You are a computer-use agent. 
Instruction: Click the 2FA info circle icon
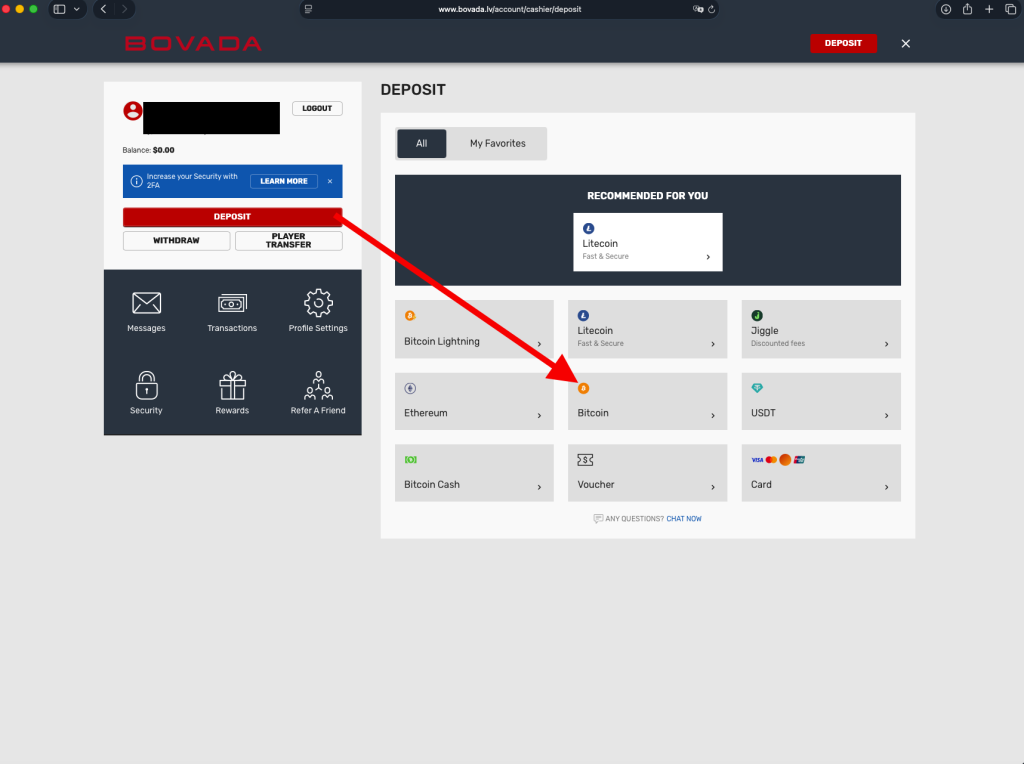click(136, 181)
